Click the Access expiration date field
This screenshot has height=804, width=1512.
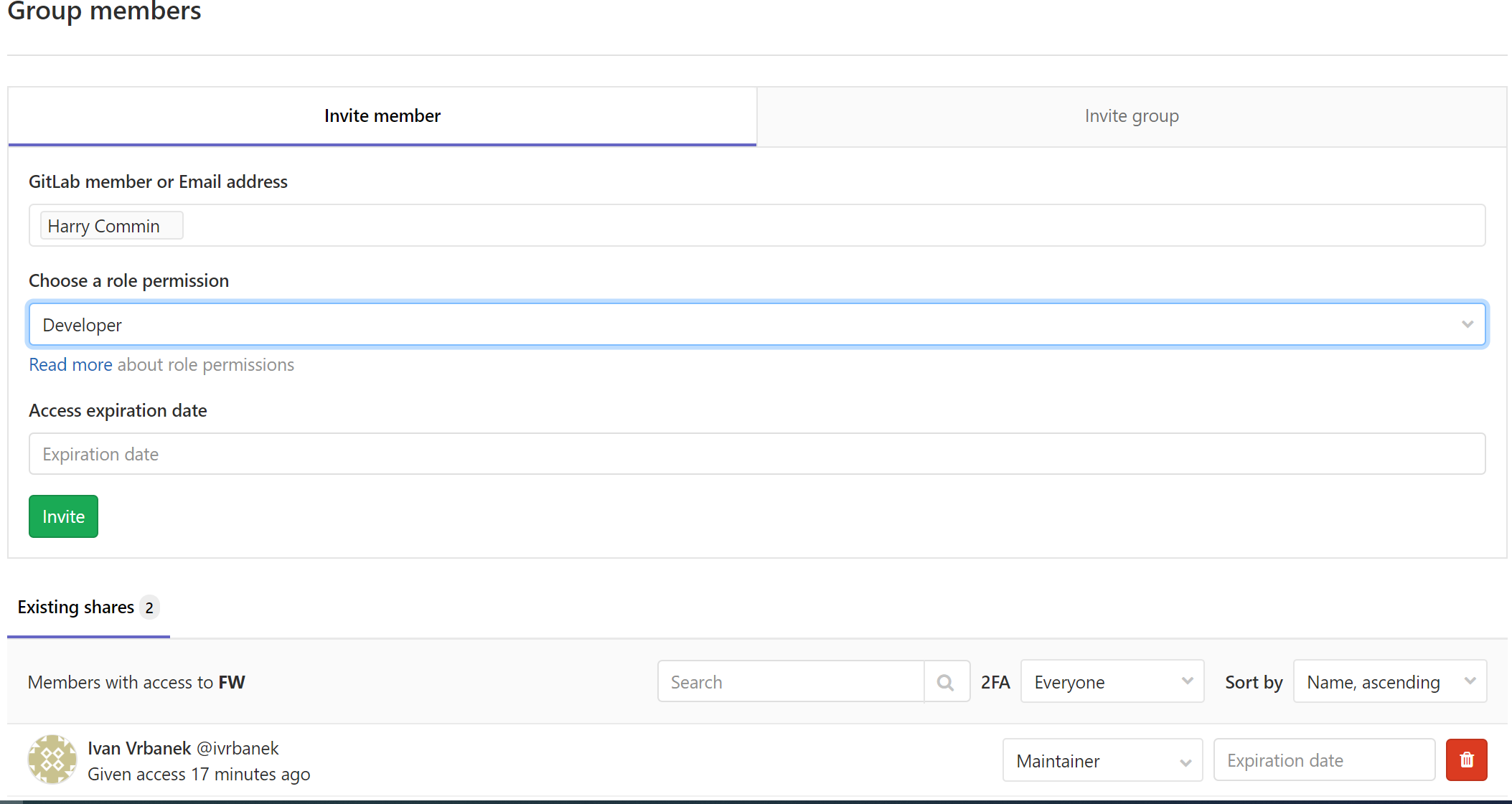756,454
